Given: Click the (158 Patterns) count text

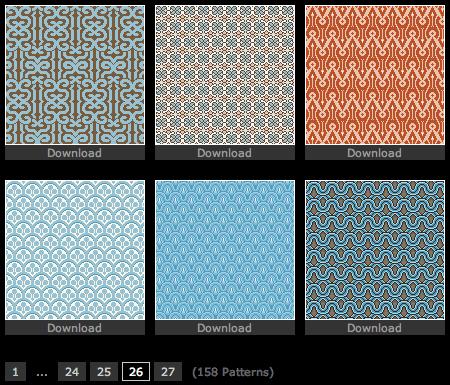Looking at the screenshot, I should (233, 372).
